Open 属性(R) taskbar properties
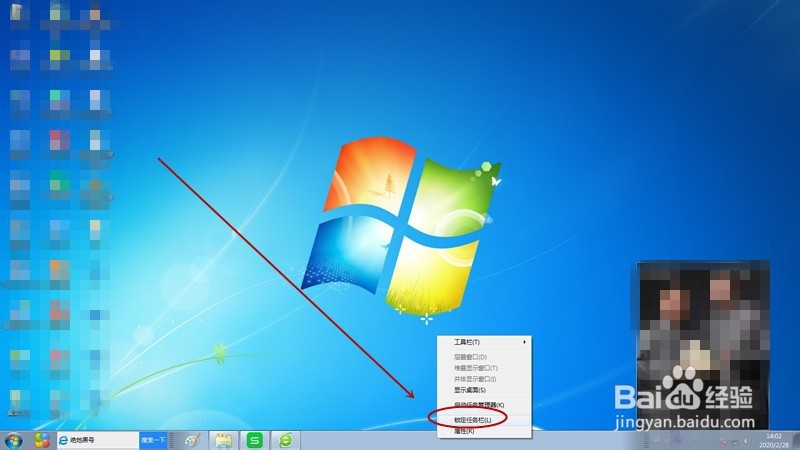The image size is (800, 450). tap(484, 431)
